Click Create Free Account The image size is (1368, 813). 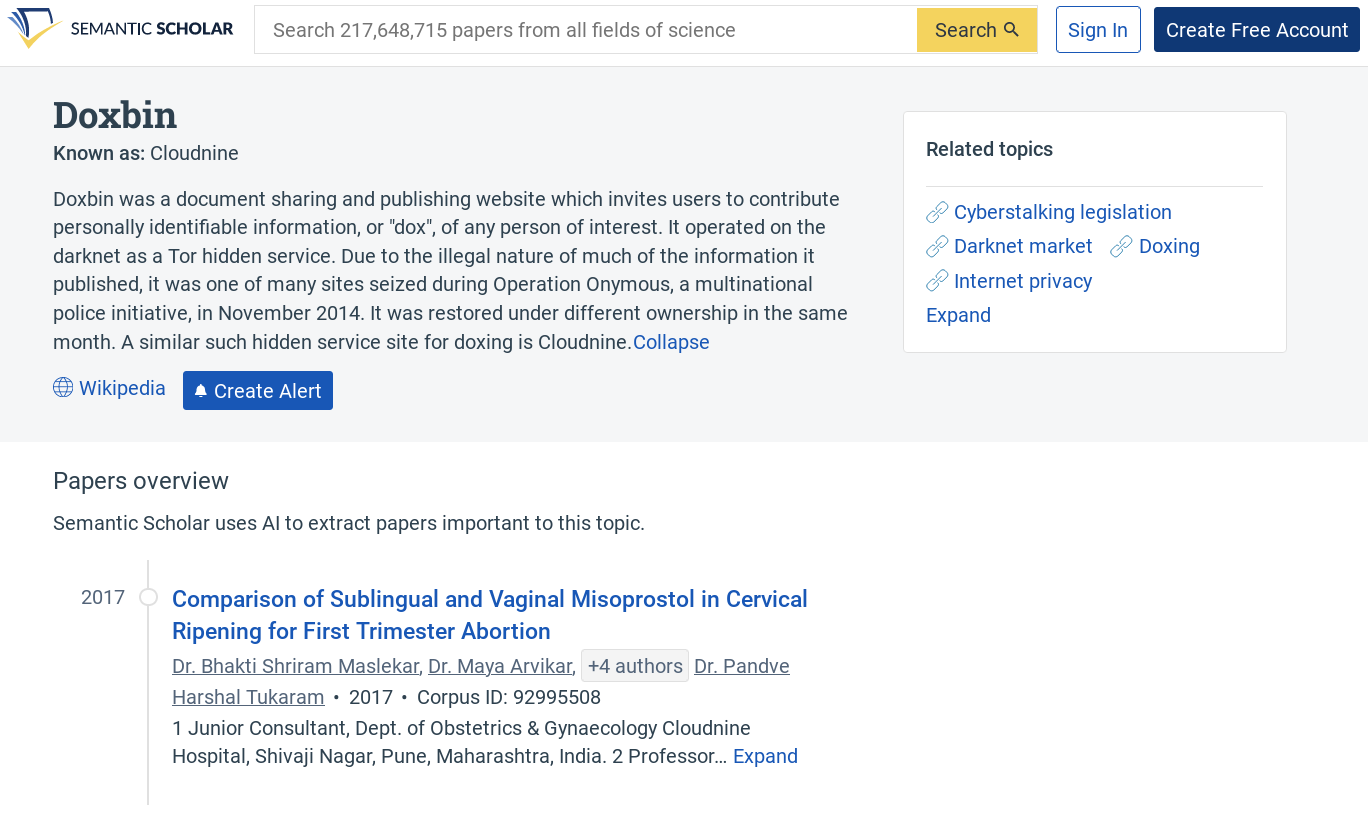pos(1257,30)
